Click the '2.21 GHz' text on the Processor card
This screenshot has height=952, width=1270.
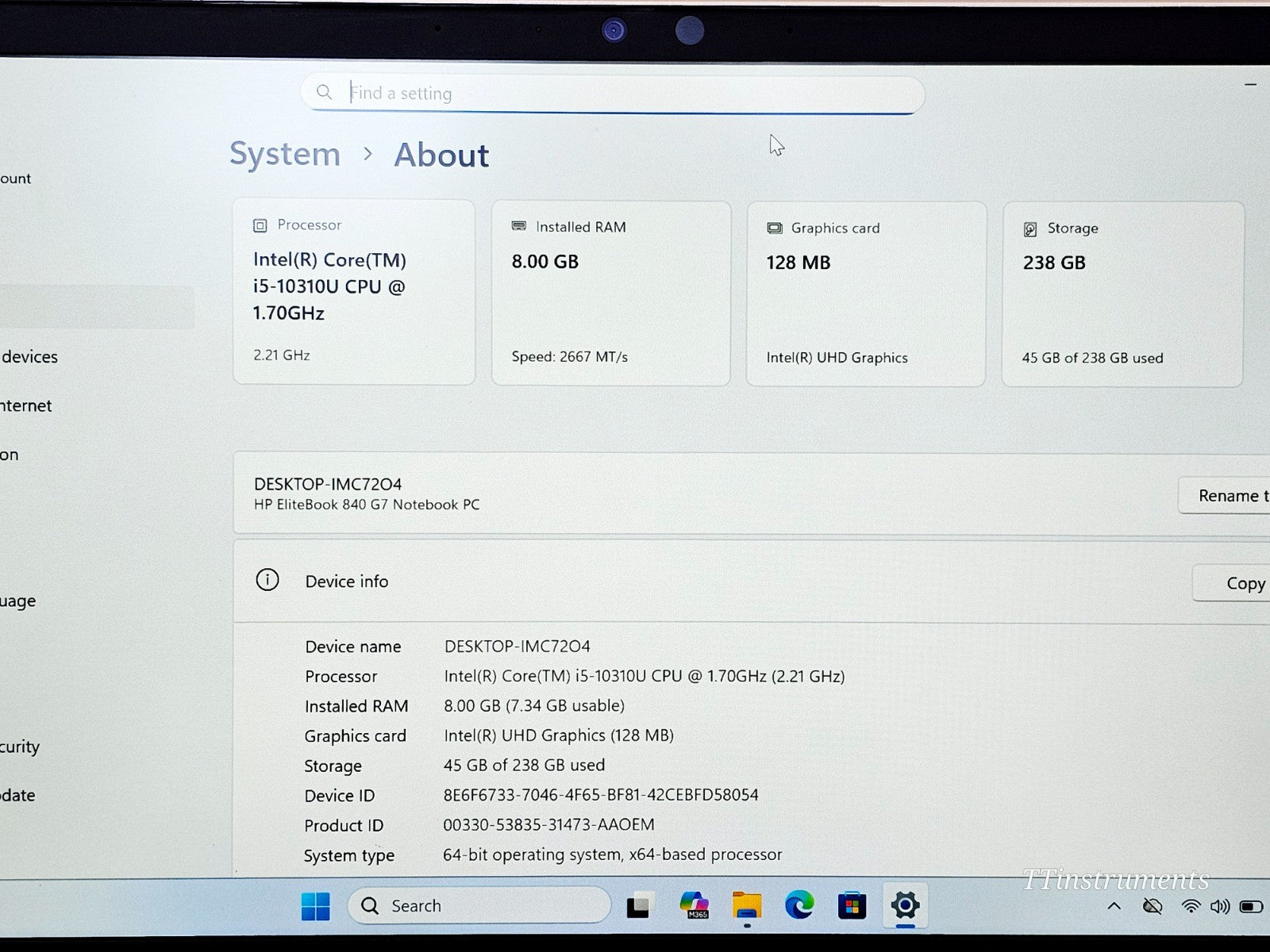pos(282,355)
